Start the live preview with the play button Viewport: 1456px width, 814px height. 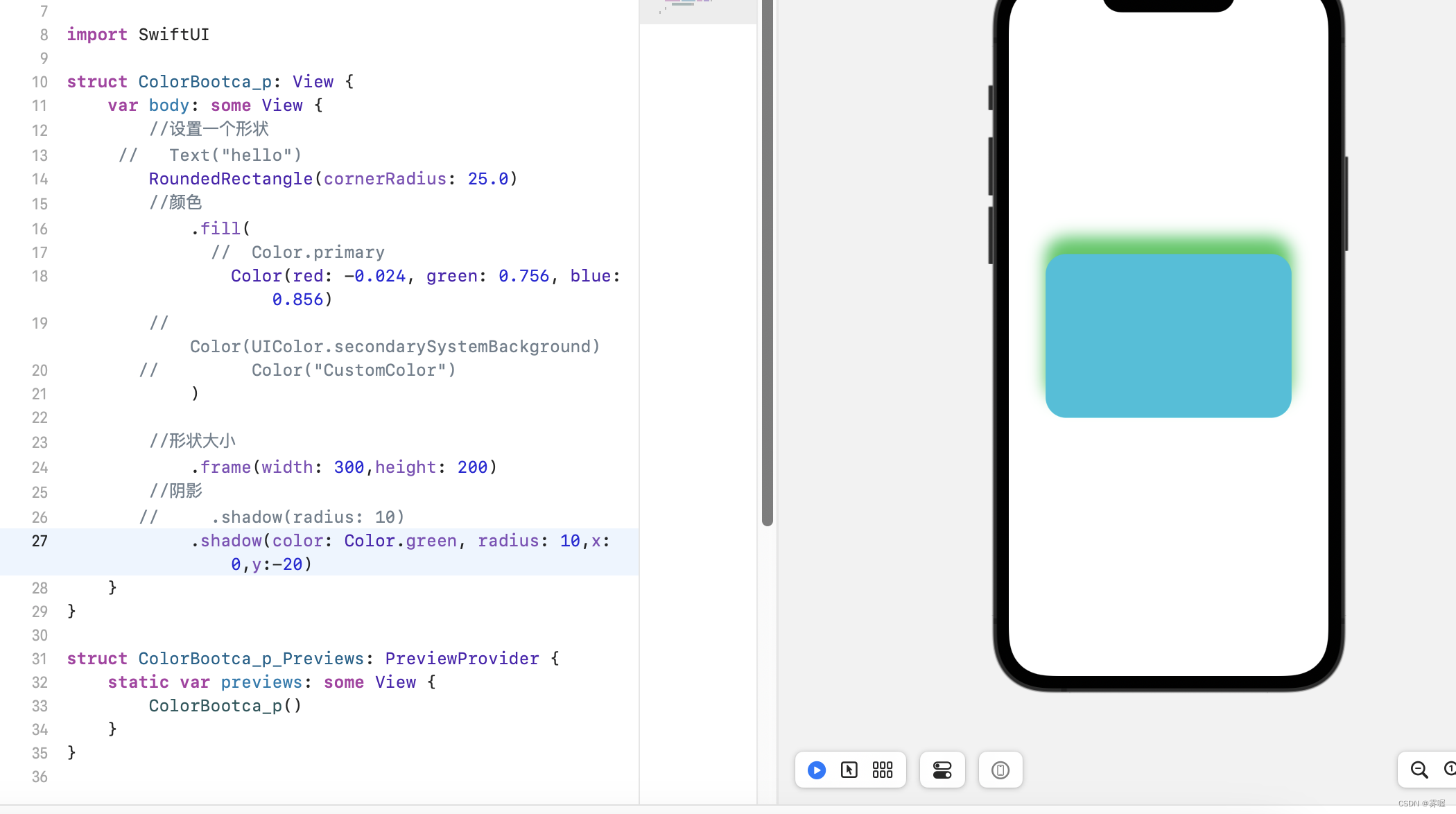(x=816, y=770)
